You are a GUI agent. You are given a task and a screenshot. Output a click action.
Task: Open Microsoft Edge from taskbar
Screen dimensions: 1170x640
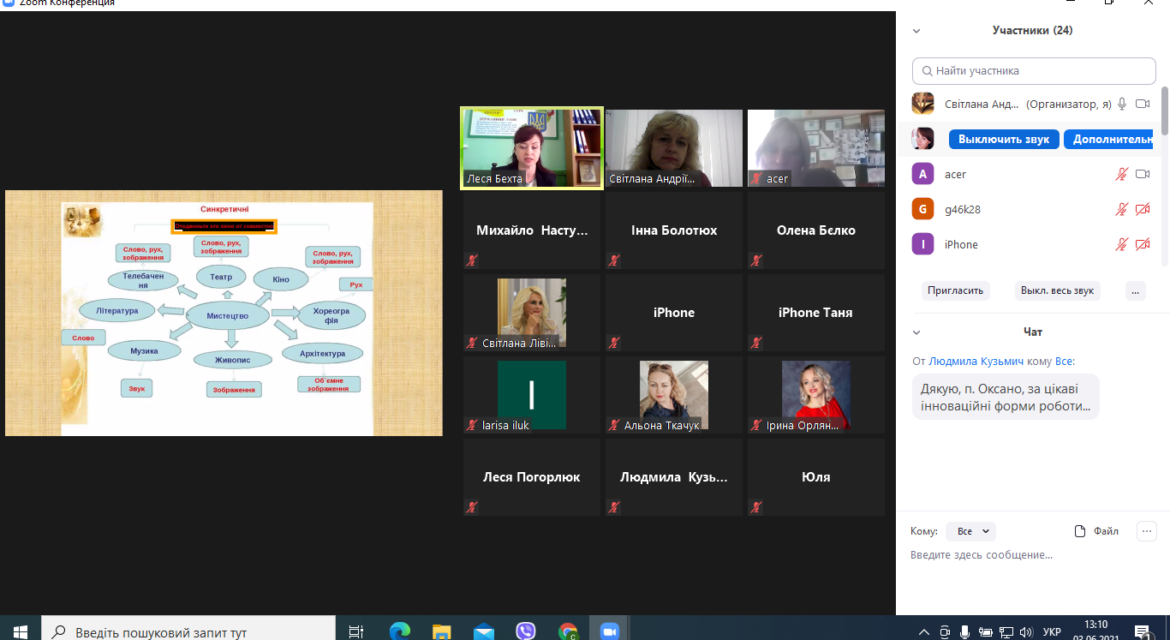click(x=399, y=631)
